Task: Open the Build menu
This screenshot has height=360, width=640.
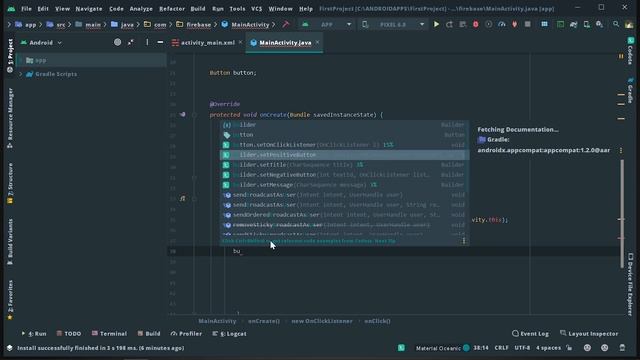Action: pos(198,9)
